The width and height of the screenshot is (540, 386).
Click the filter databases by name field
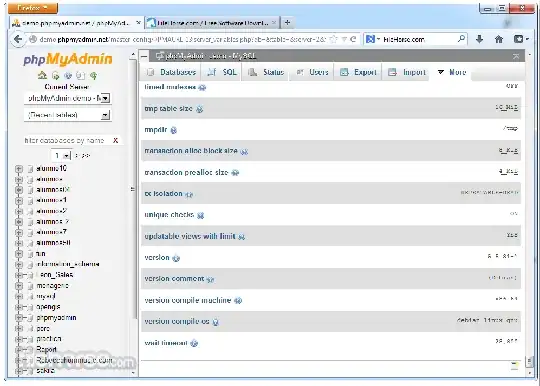point(67,140)
